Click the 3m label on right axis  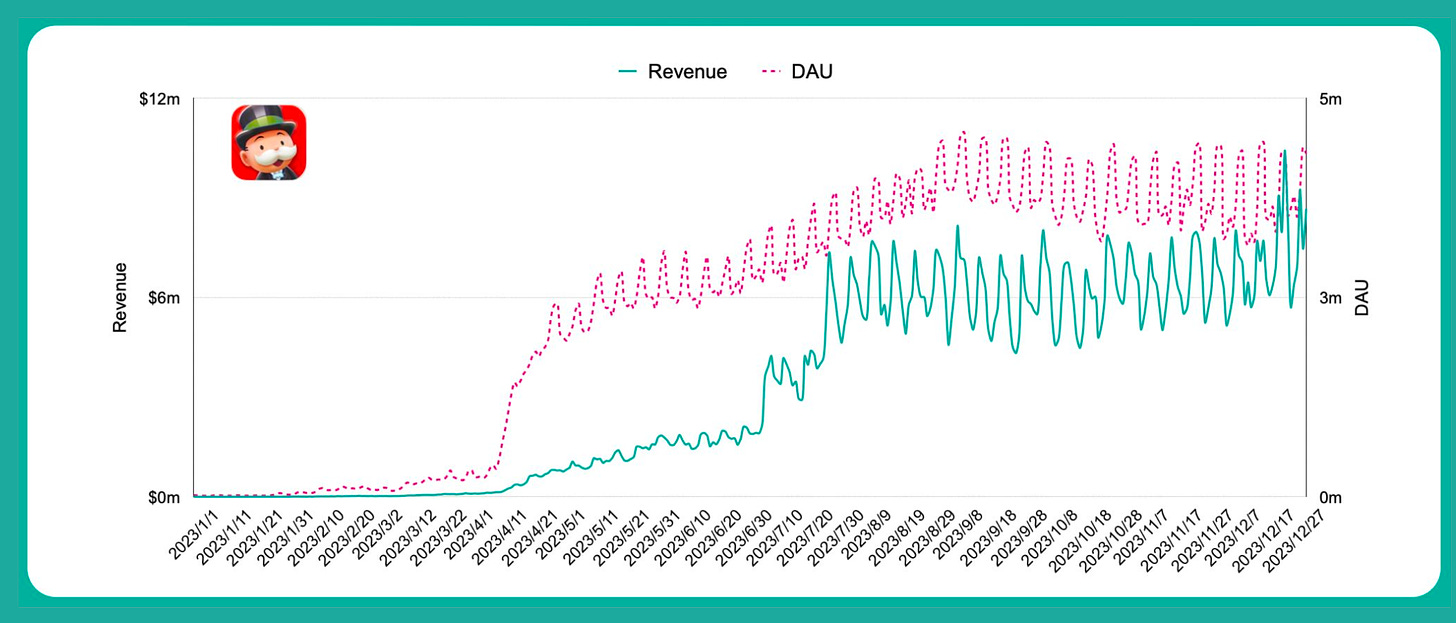pyautogui.click(x=1330, y=298)
